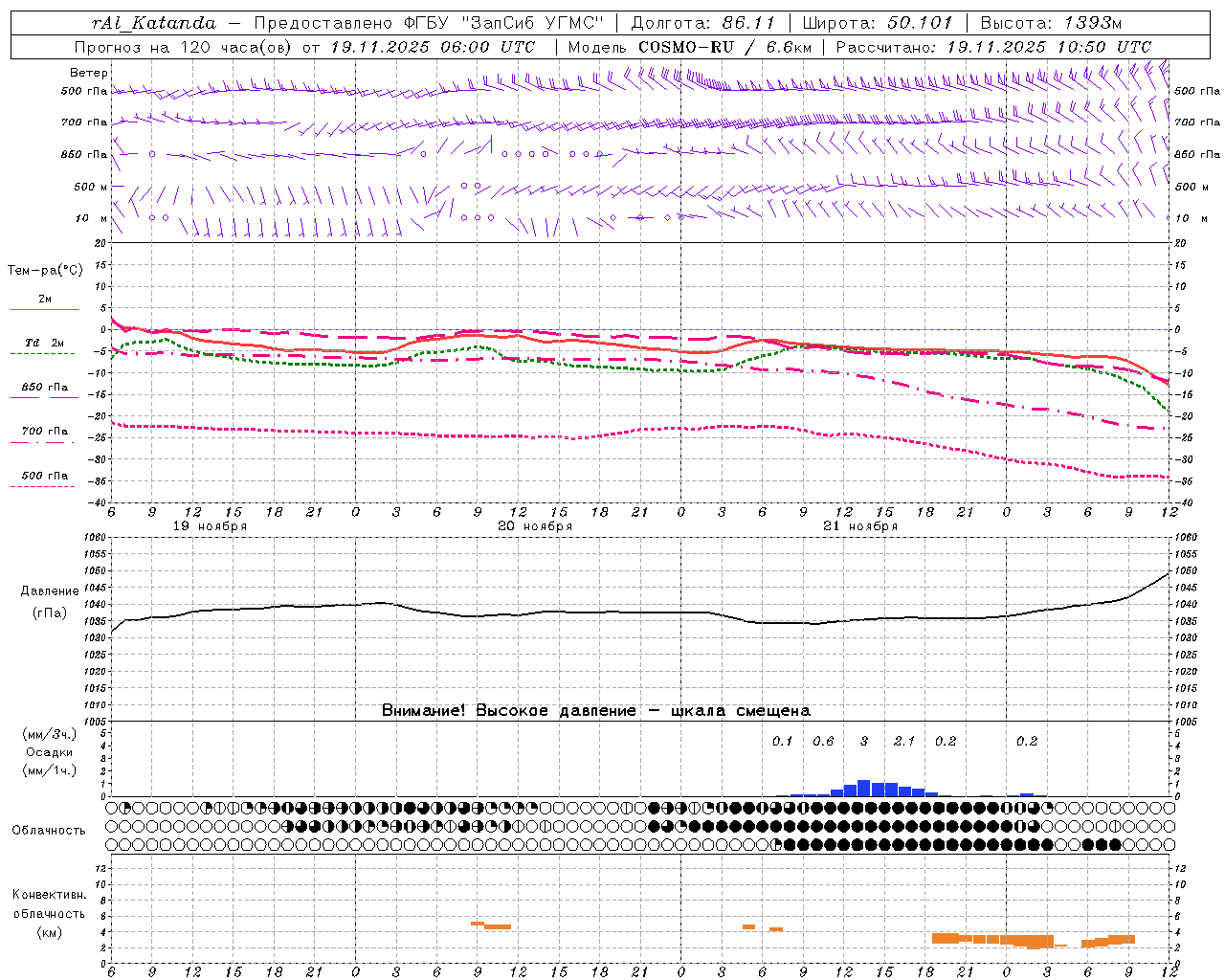Click the 'Давление' pressure panel label
Image resolution: width=1225 pixels, height=980 pixels.
pyautogui.click(x=50, y=591)
